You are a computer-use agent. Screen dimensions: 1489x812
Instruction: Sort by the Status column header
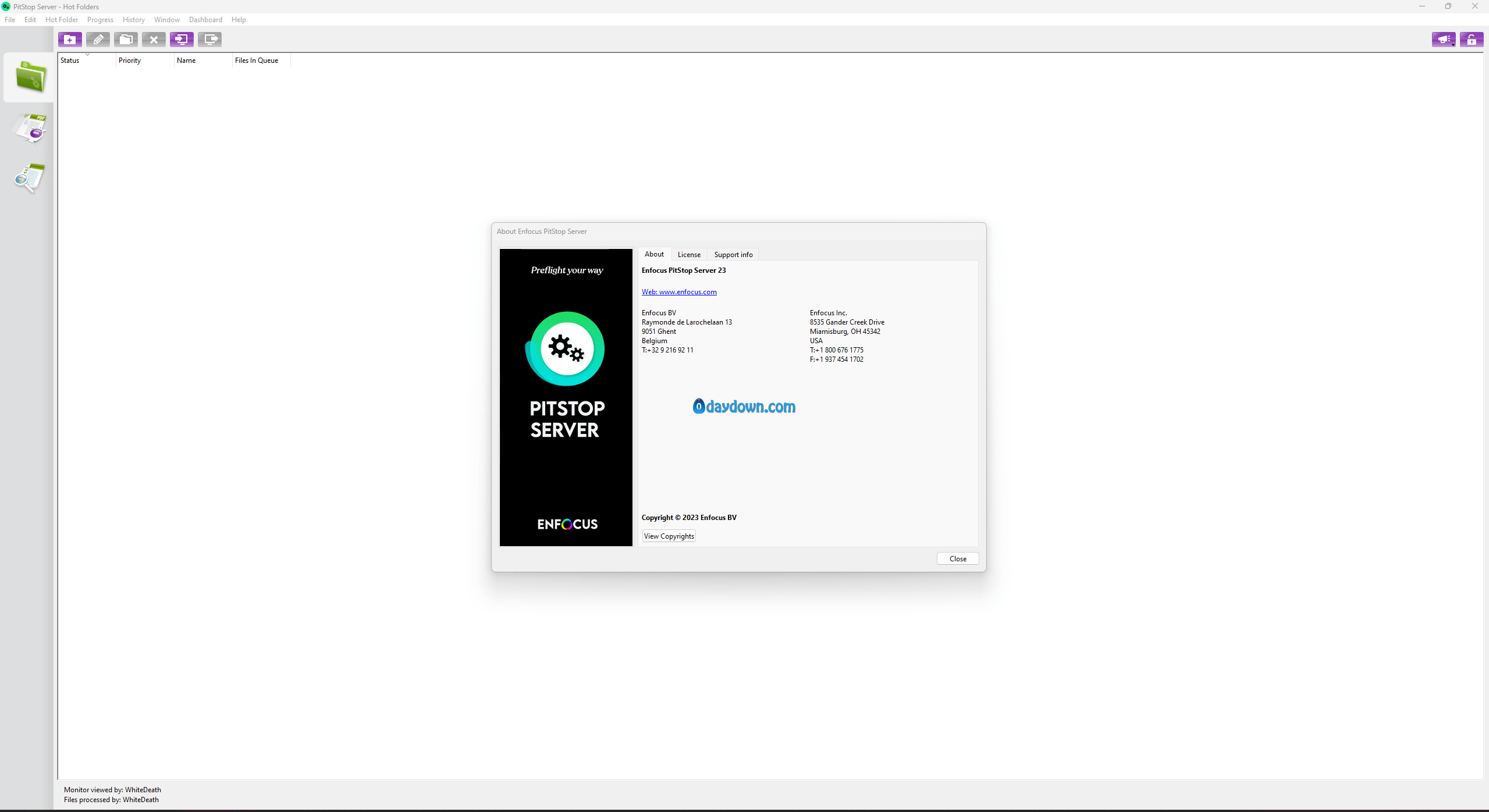(87, 60)
